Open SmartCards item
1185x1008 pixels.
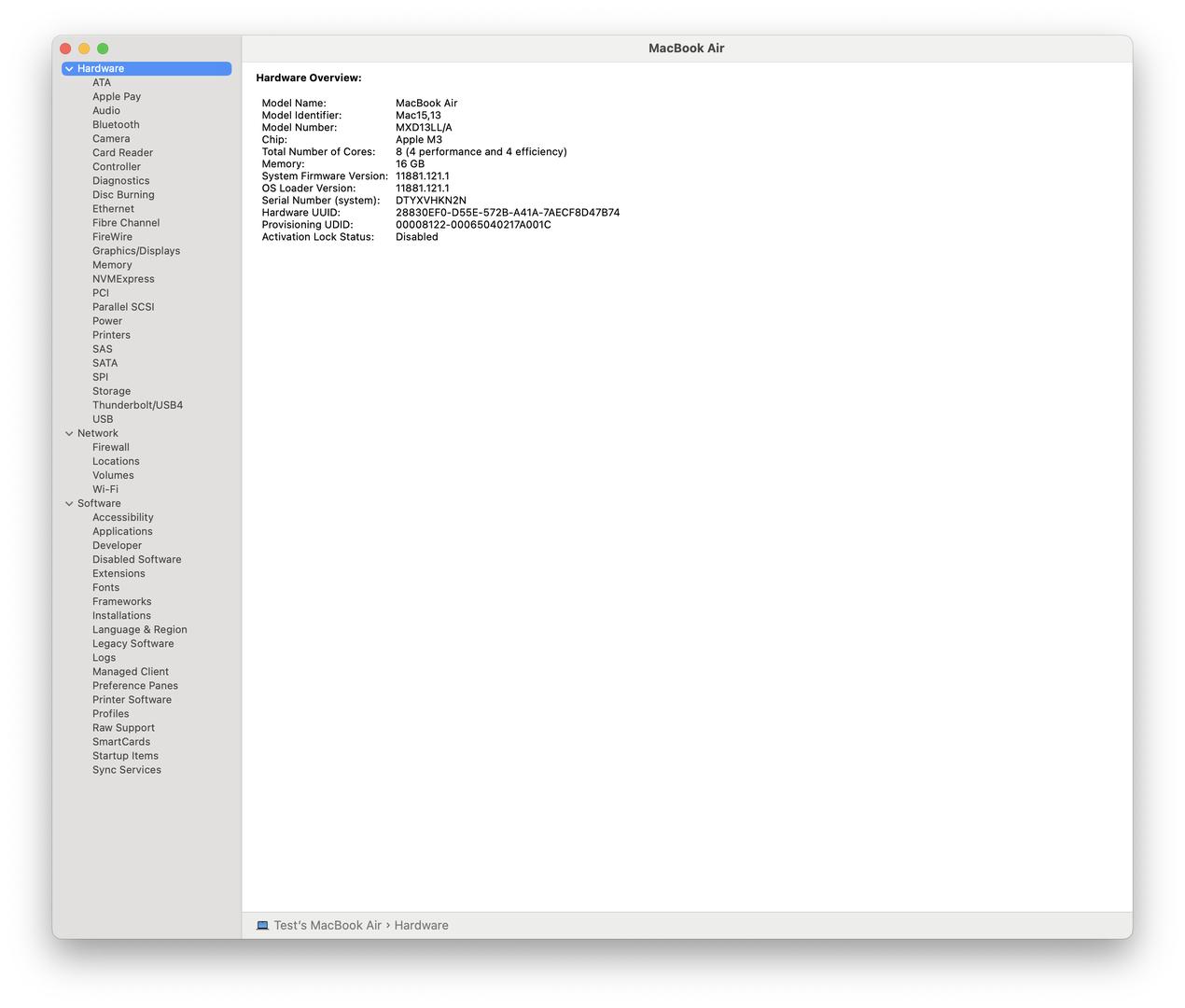point(121,742)
